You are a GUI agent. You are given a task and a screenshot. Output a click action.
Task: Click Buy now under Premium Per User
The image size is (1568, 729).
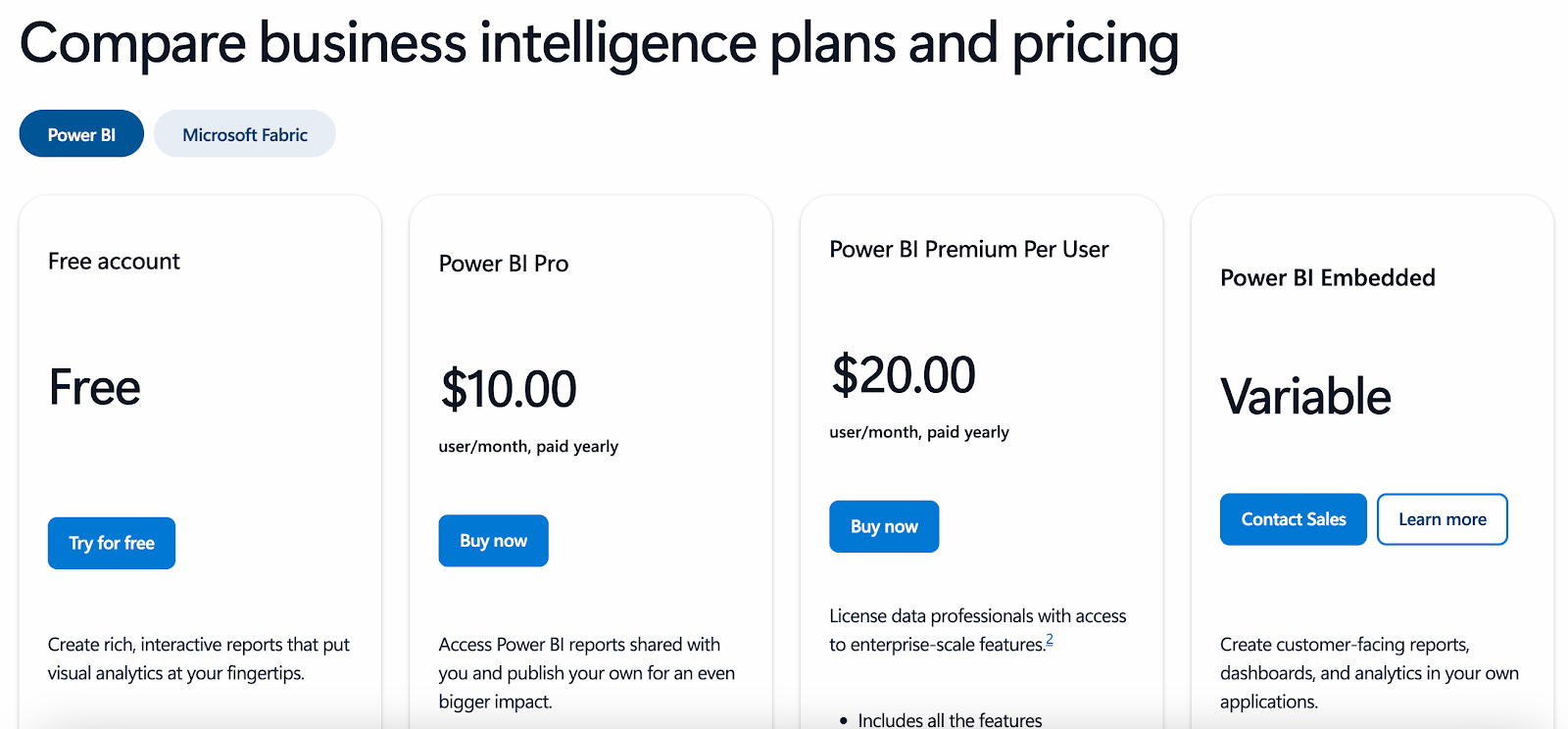pos(884,526)
